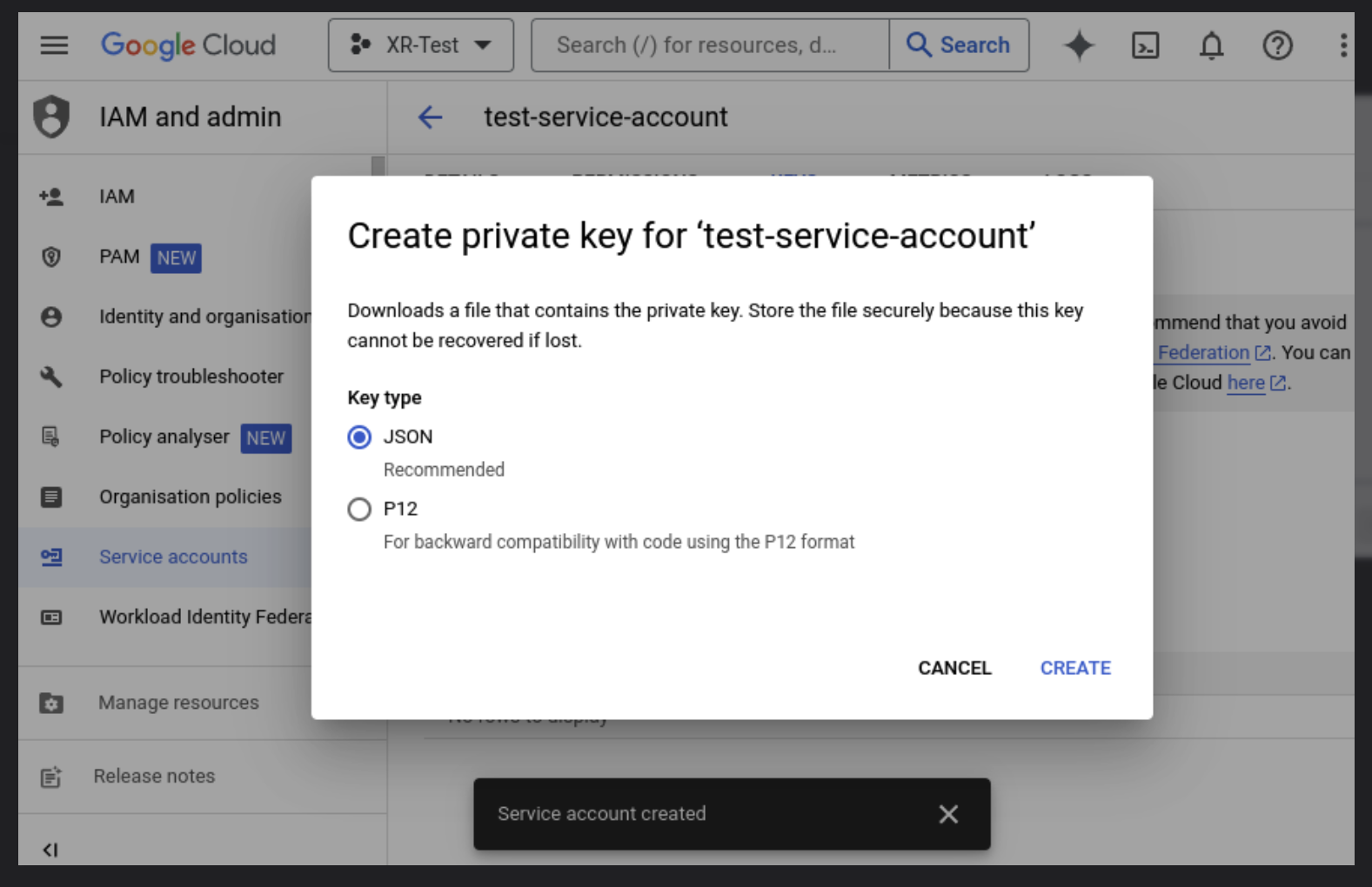Screen dimensions: 1372x887
Task: Open Release notes in sidebar
Action: pos(154,776)
